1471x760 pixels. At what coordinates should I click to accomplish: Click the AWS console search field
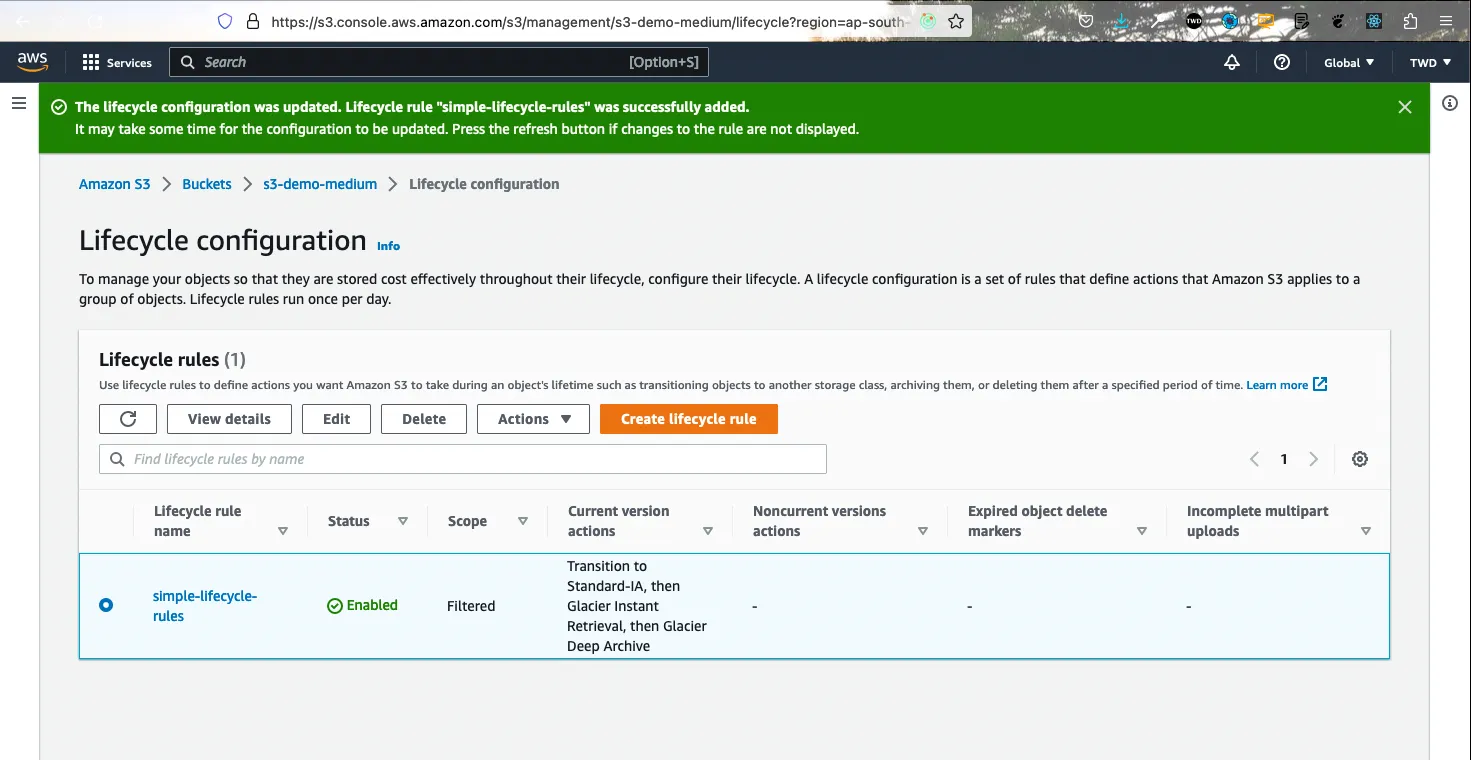(439, 62)
